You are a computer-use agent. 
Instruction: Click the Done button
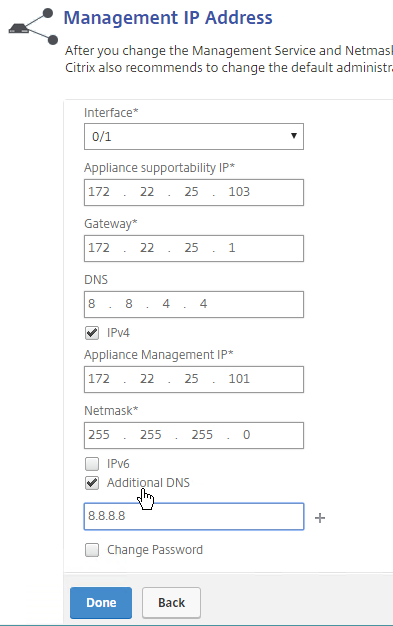pyautogui.click(x=101, y=602)
